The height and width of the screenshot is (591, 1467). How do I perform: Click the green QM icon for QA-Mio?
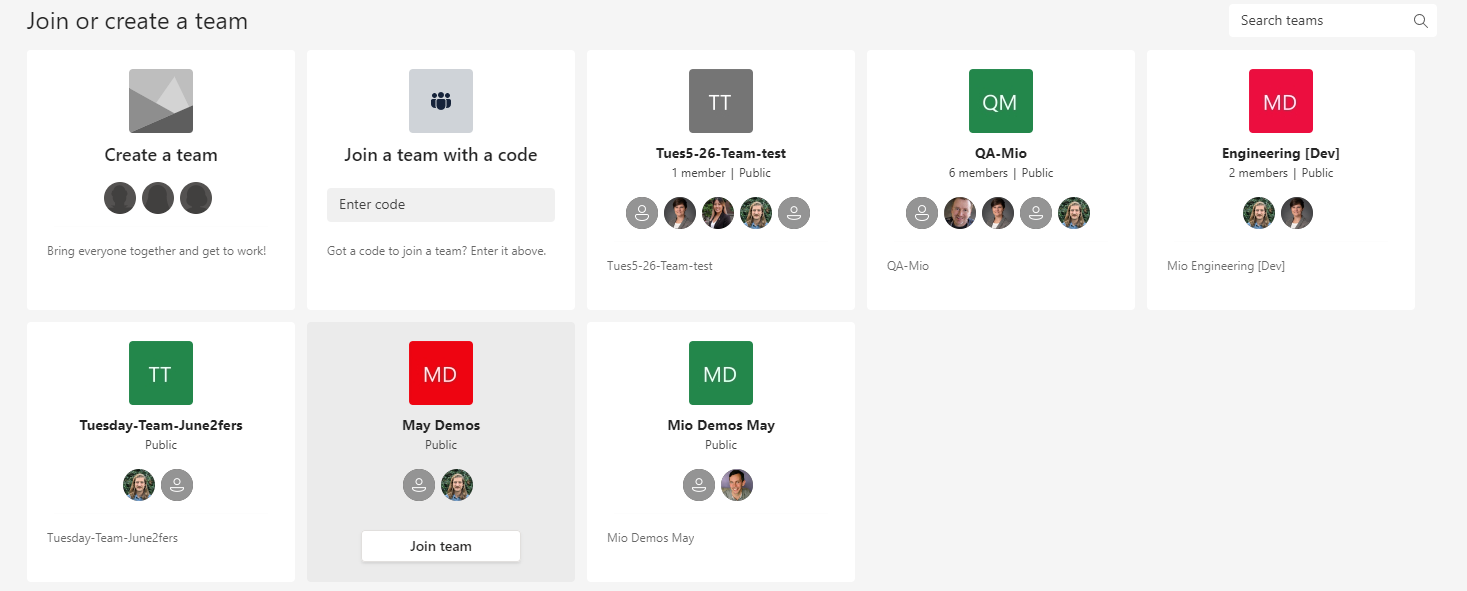[x=1000, y=100]
